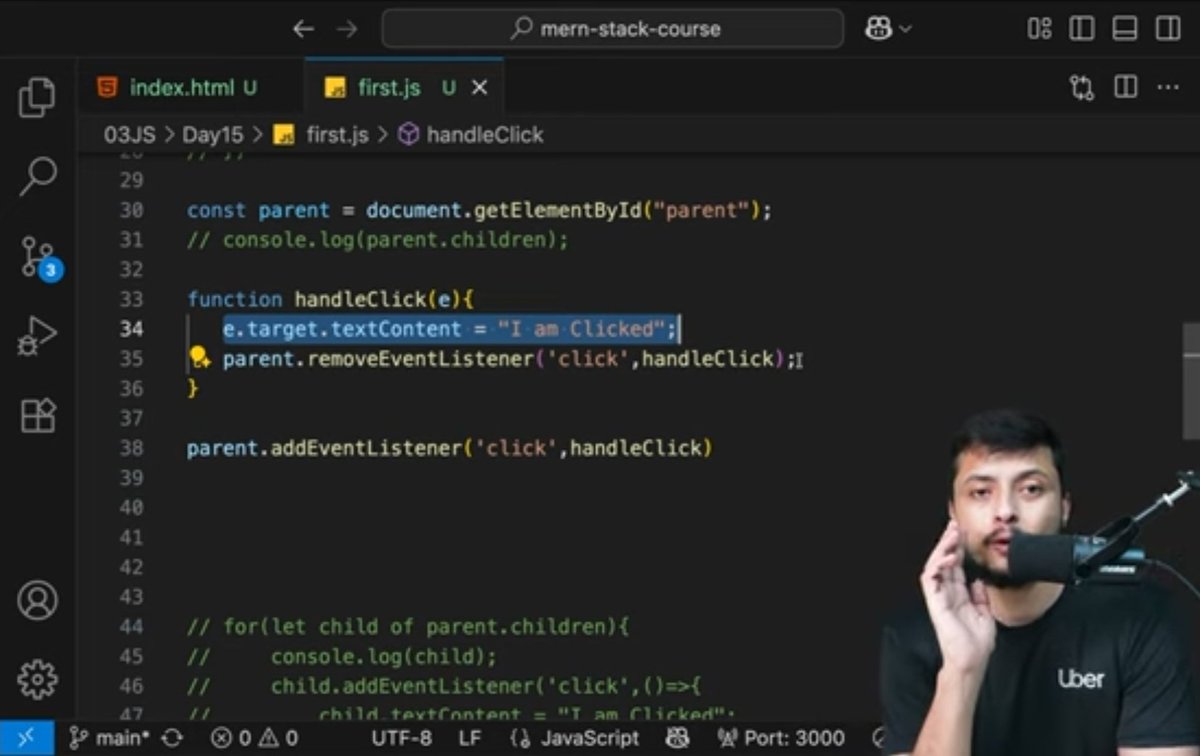Synchronize changes icon in status bar
The image size is (1200, 756).
172,738
